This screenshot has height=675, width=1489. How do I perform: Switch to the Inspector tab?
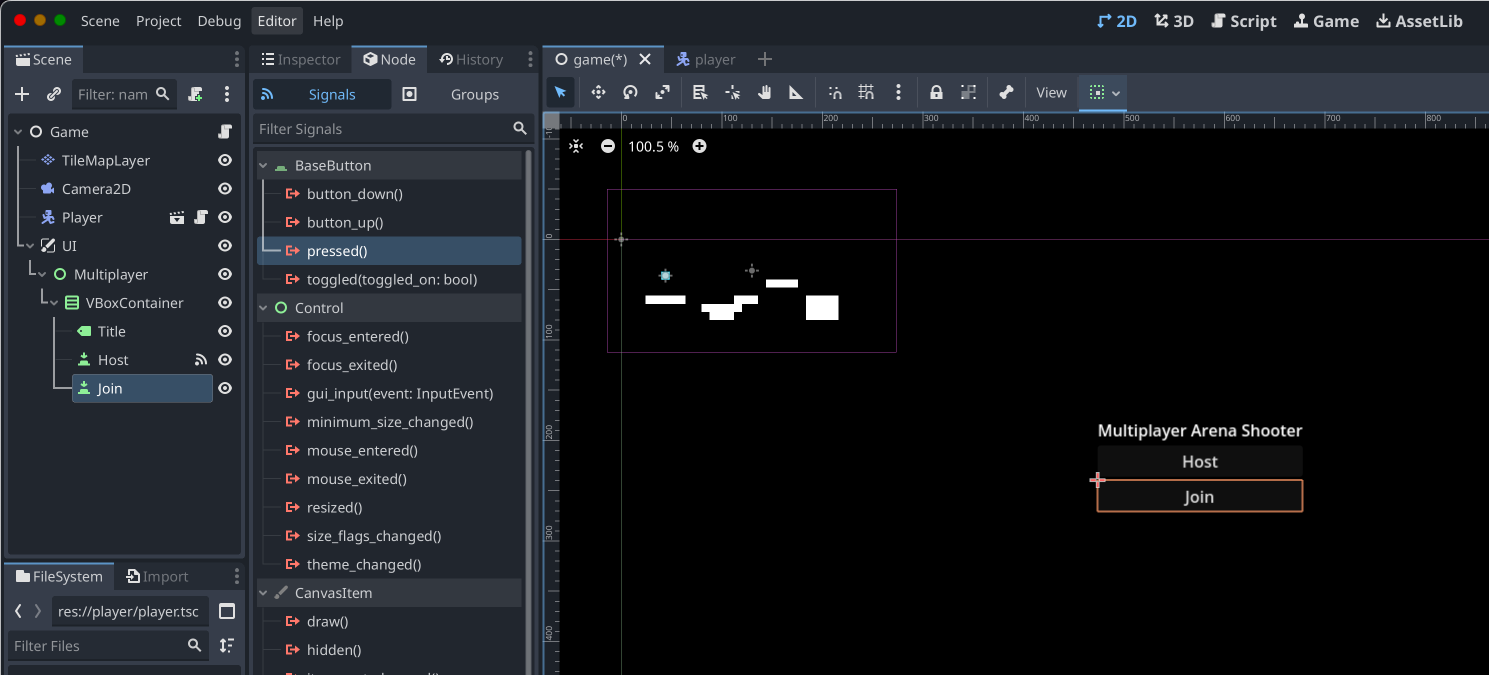[300, 60]
